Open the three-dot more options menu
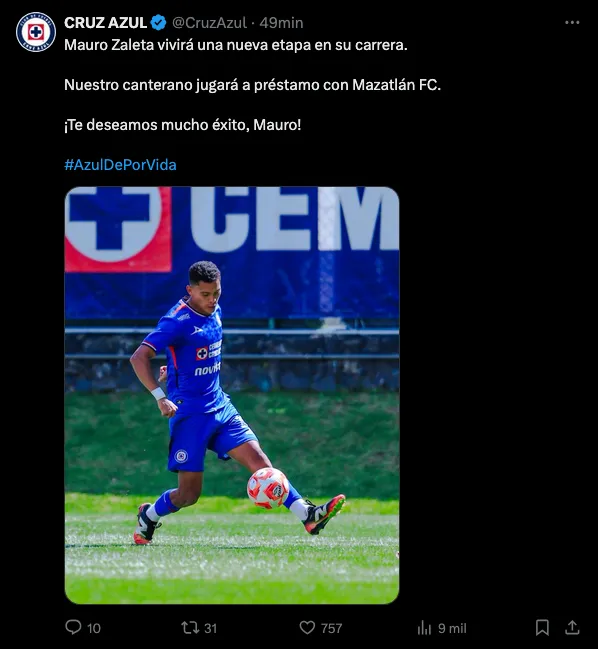598x649 pixels. 572,23
